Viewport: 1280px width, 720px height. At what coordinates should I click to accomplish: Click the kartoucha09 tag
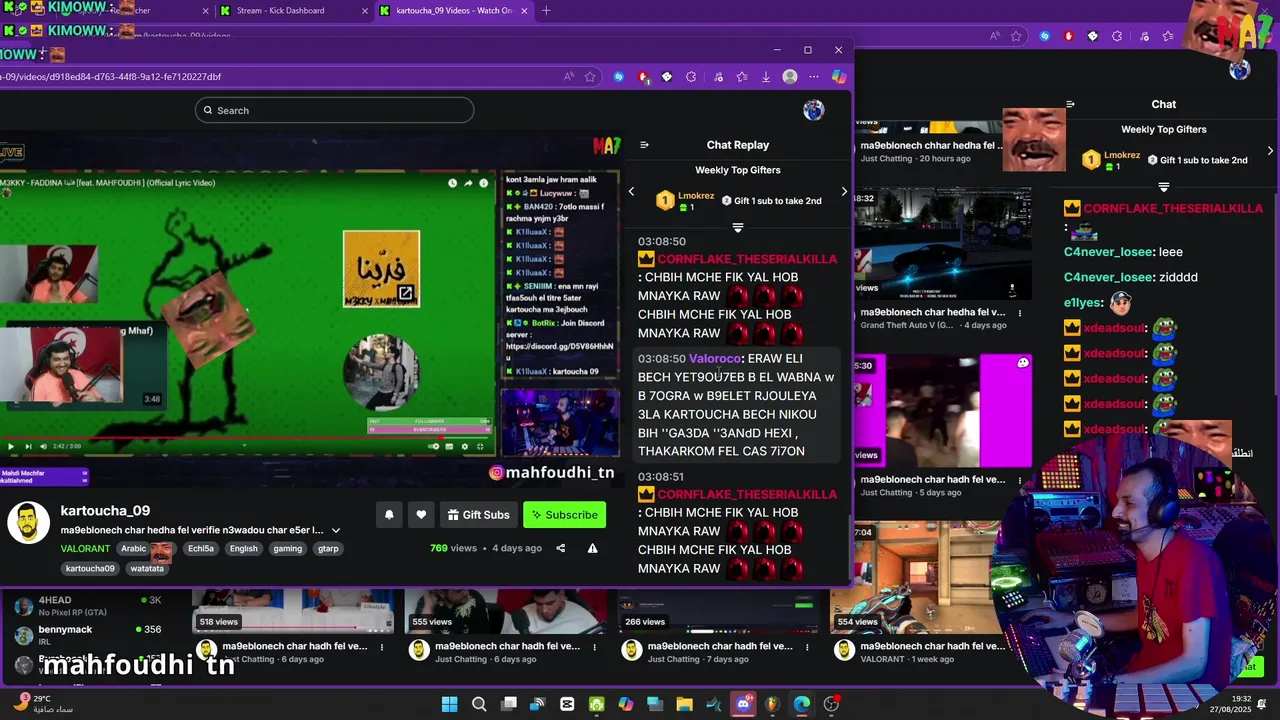90,568
